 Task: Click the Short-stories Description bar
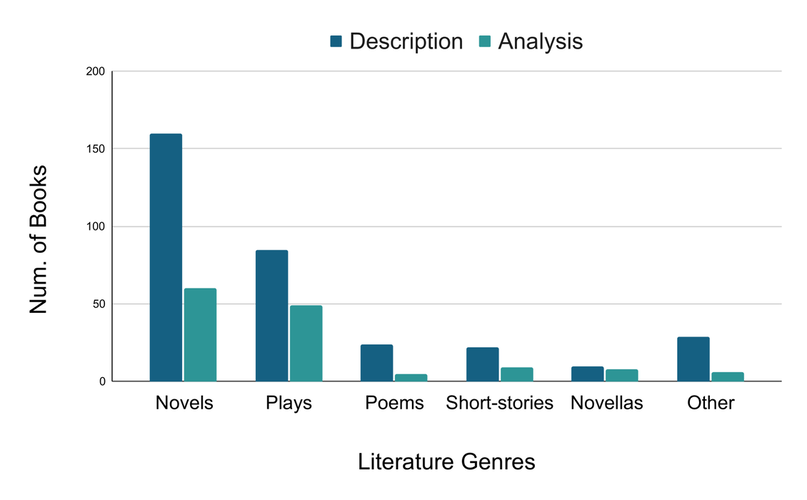pos(483,365)
